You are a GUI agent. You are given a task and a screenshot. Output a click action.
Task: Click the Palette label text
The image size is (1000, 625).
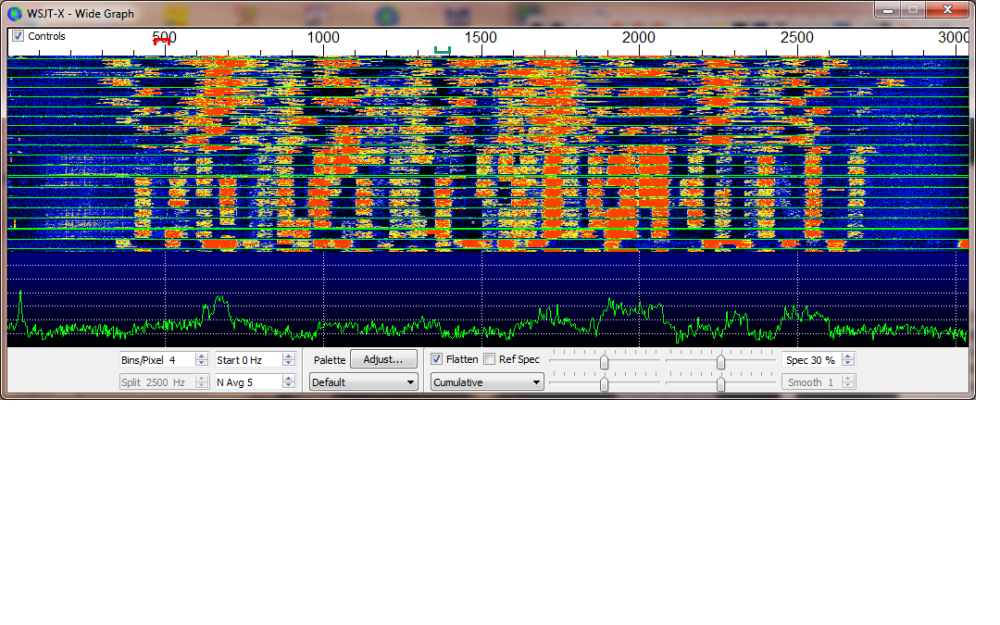pyautogui.click(x=330, y=360)
